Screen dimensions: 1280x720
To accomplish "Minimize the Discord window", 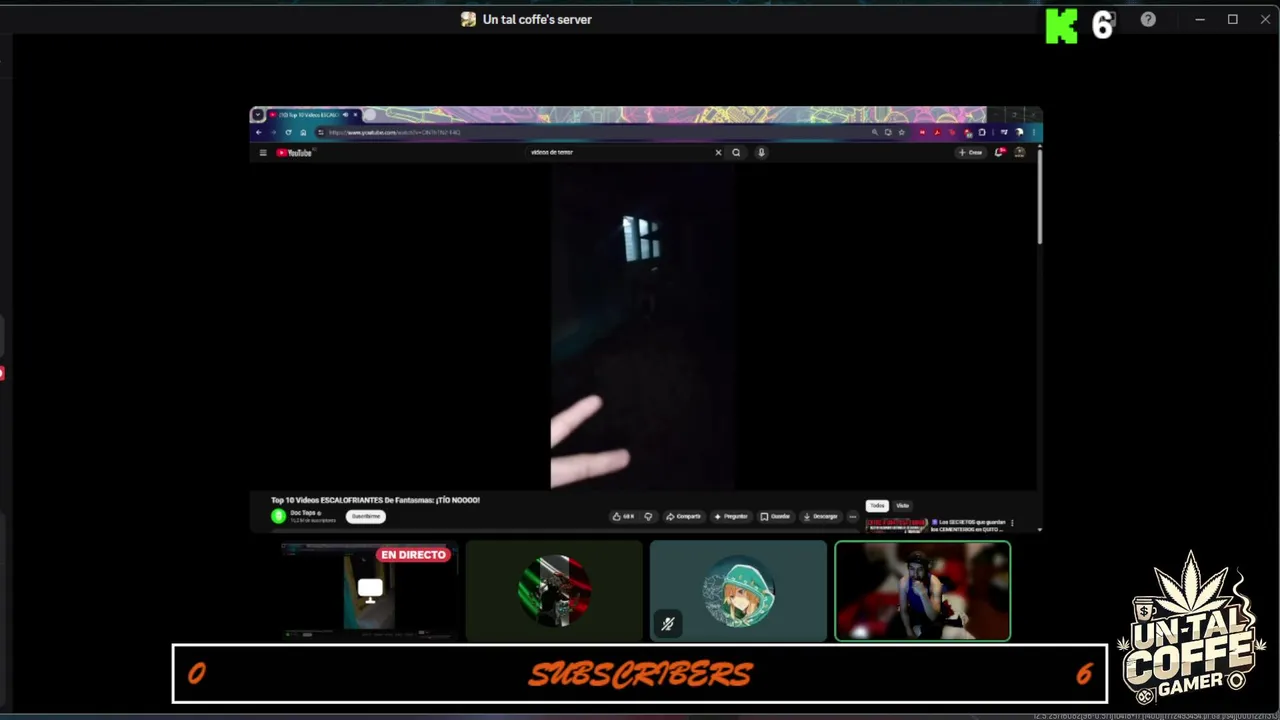I will (x=1200, y=19).
